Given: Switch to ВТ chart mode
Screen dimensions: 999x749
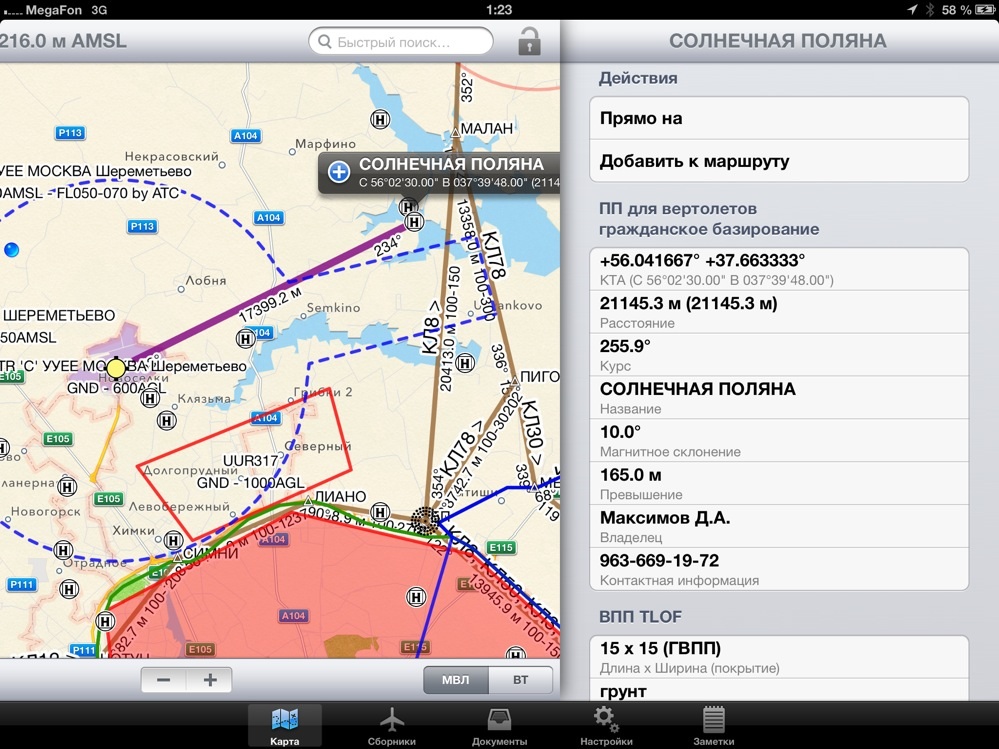Looking at the screenshot, I should [x=521, y=680].
